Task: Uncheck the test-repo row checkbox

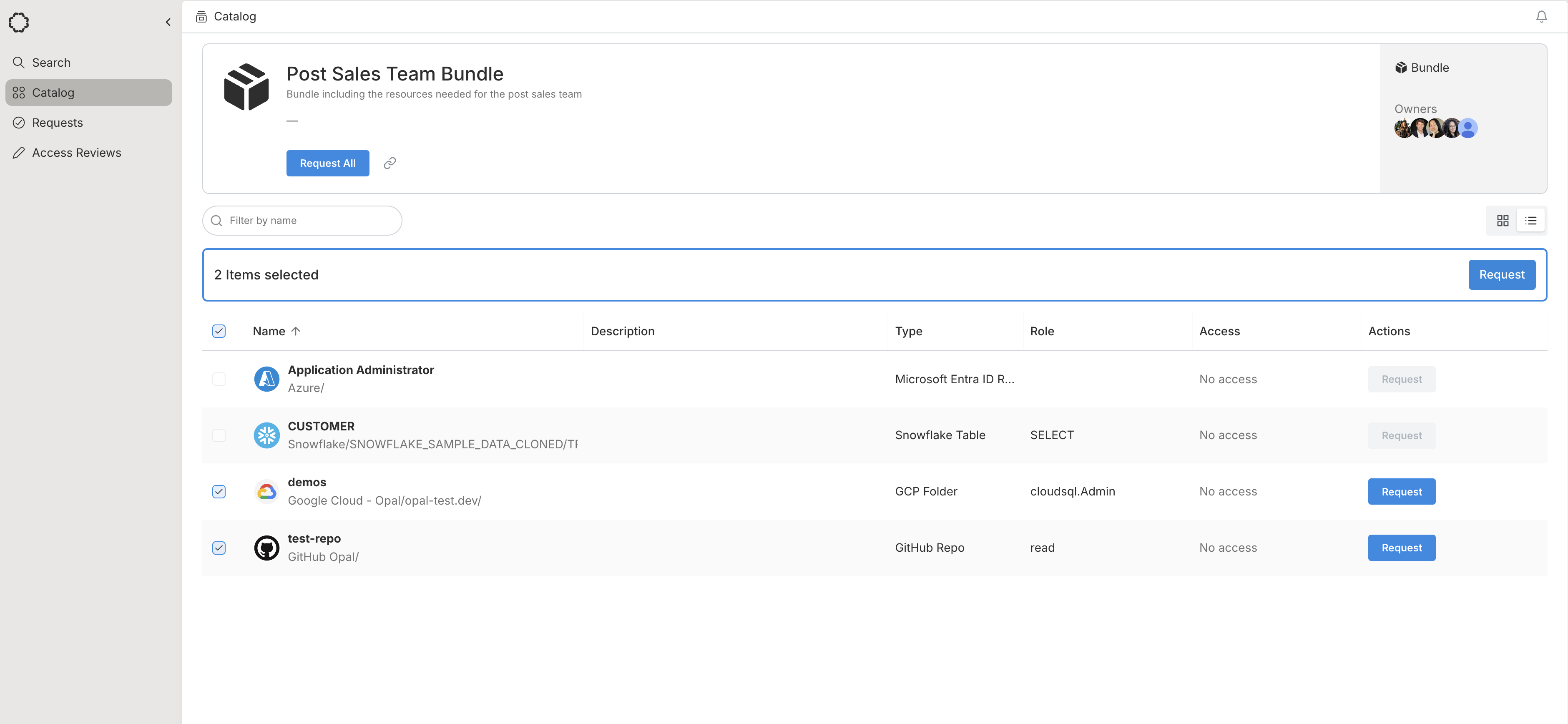Action: pos(219,548)
